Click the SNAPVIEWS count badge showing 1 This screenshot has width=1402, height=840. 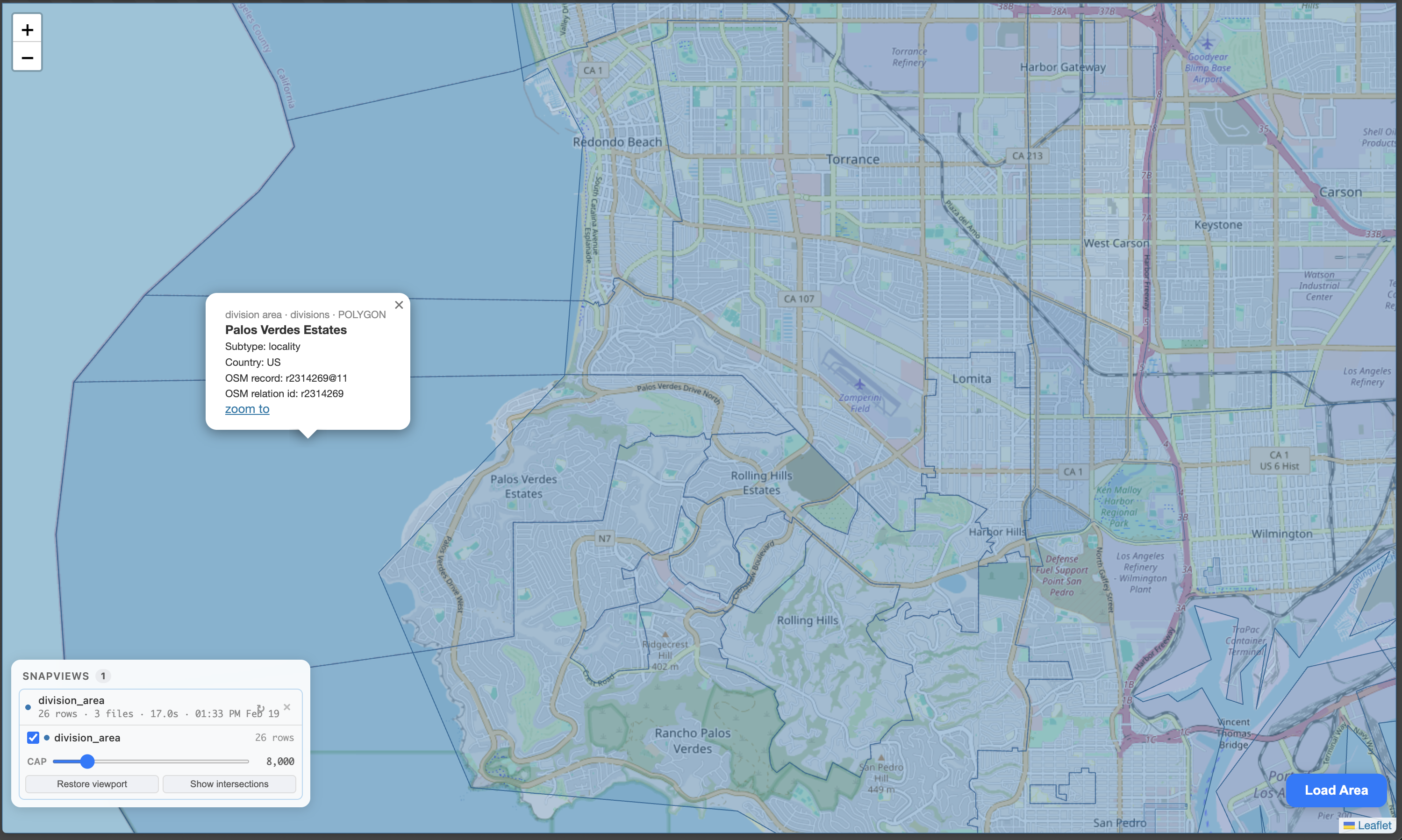pyautogui.click(x=103, y=675)
